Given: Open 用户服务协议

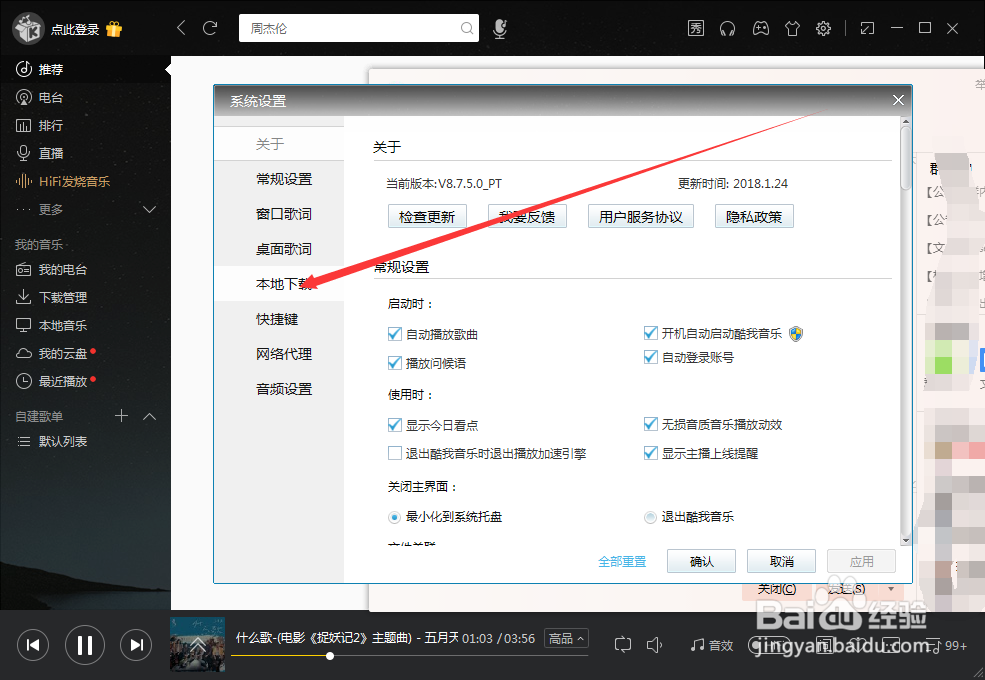Looking at the screenshot, I should click(640, 216).
